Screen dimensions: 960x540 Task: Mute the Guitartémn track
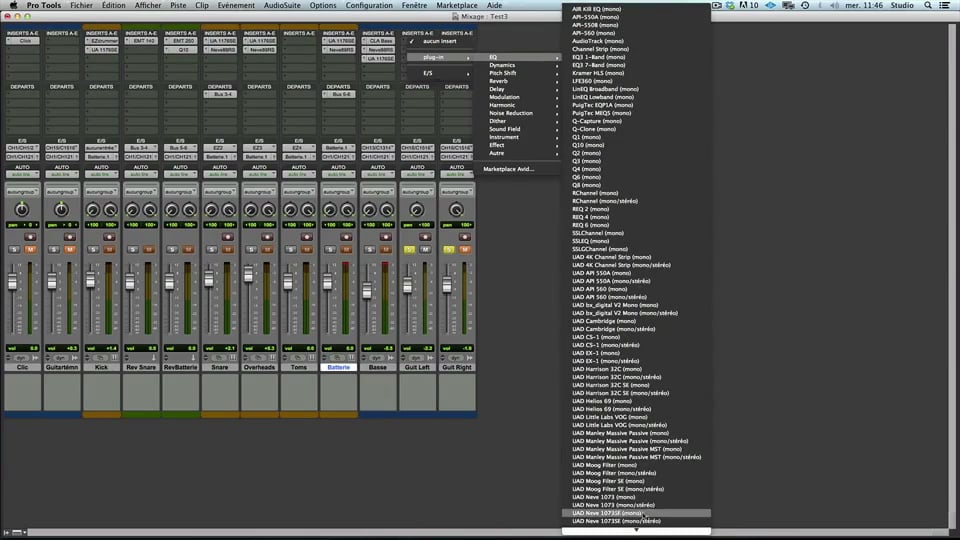click(x=70, y=249)
